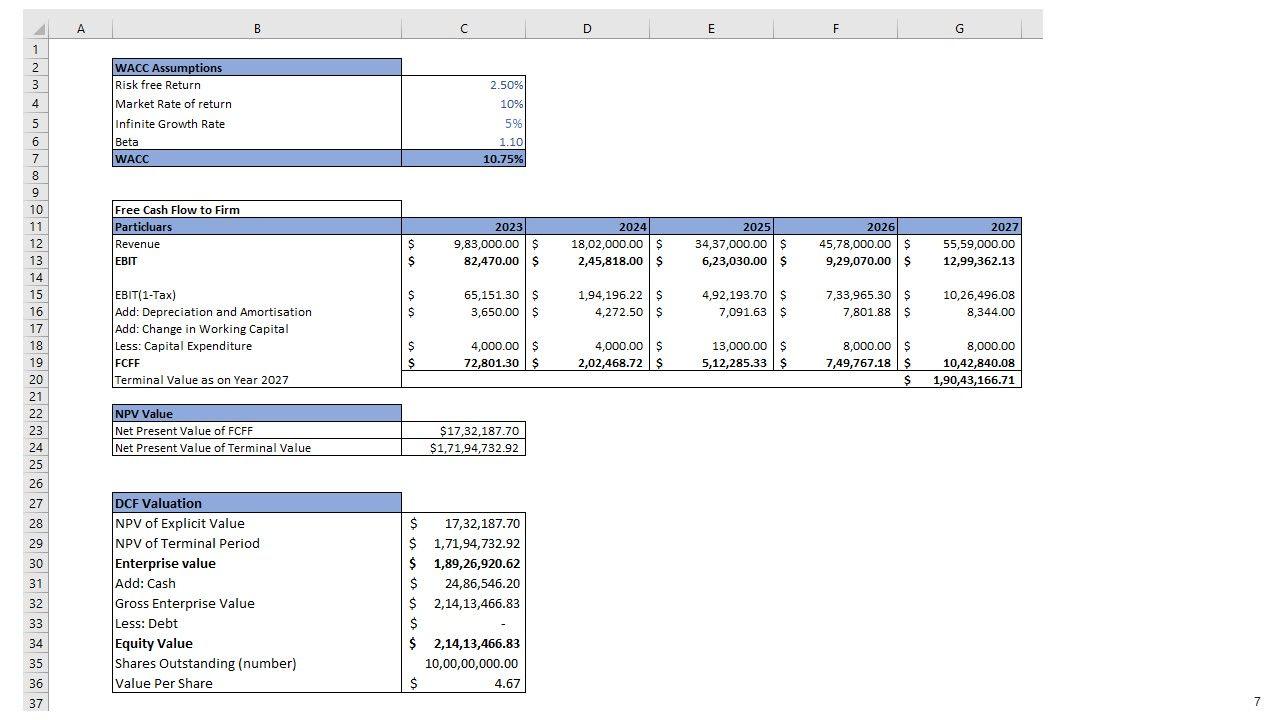This screenshot has height=720, width=1280.
Task: Select column G header
Action: 959,29
